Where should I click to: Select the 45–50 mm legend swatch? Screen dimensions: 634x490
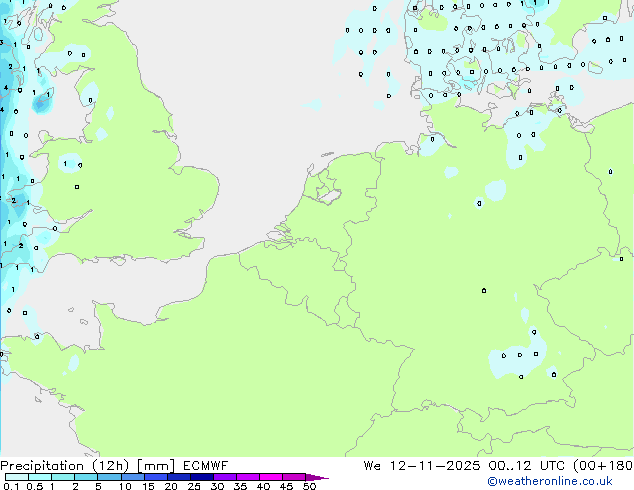(x=294, y=477)
